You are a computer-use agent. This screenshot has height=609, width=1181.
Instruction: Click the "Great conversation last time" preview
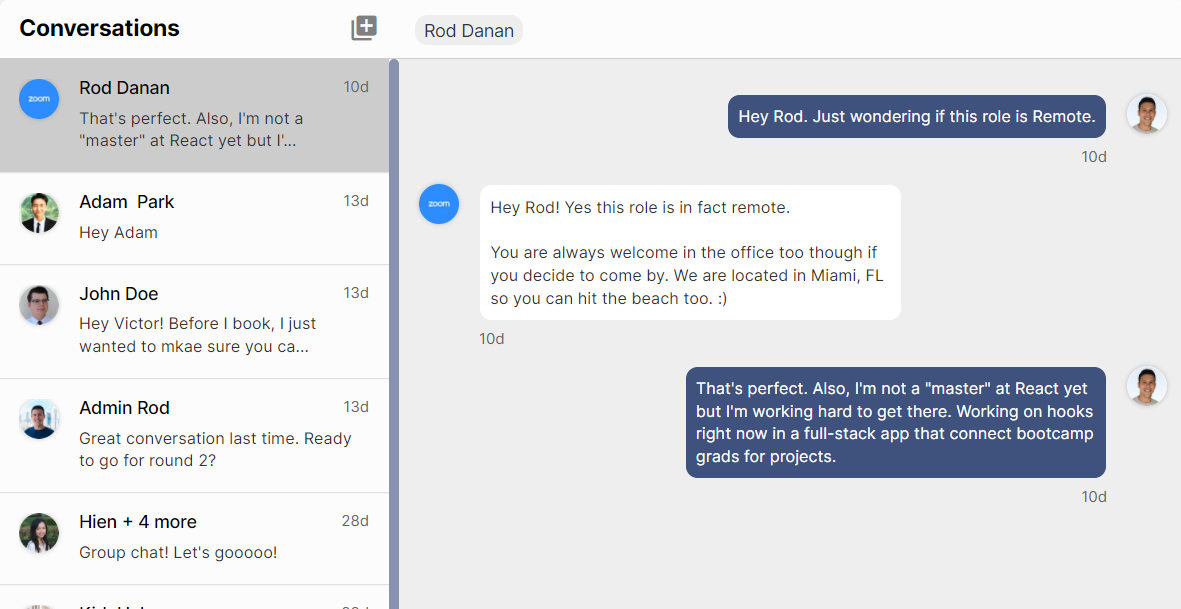(215, 449)
